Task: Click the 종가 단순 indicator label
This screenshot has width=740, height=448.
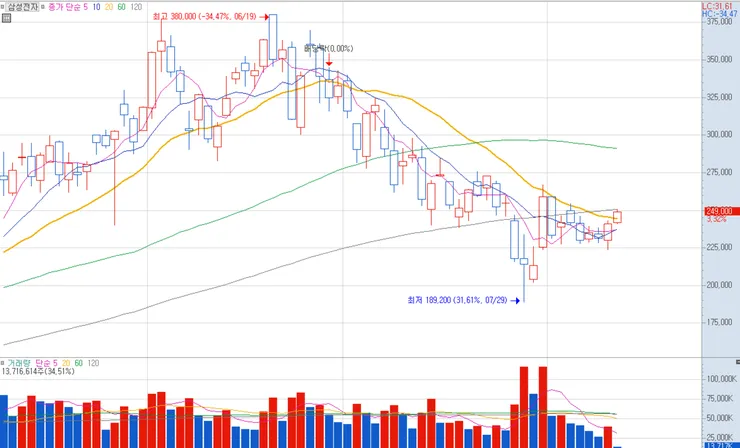Action: (65, 8)
